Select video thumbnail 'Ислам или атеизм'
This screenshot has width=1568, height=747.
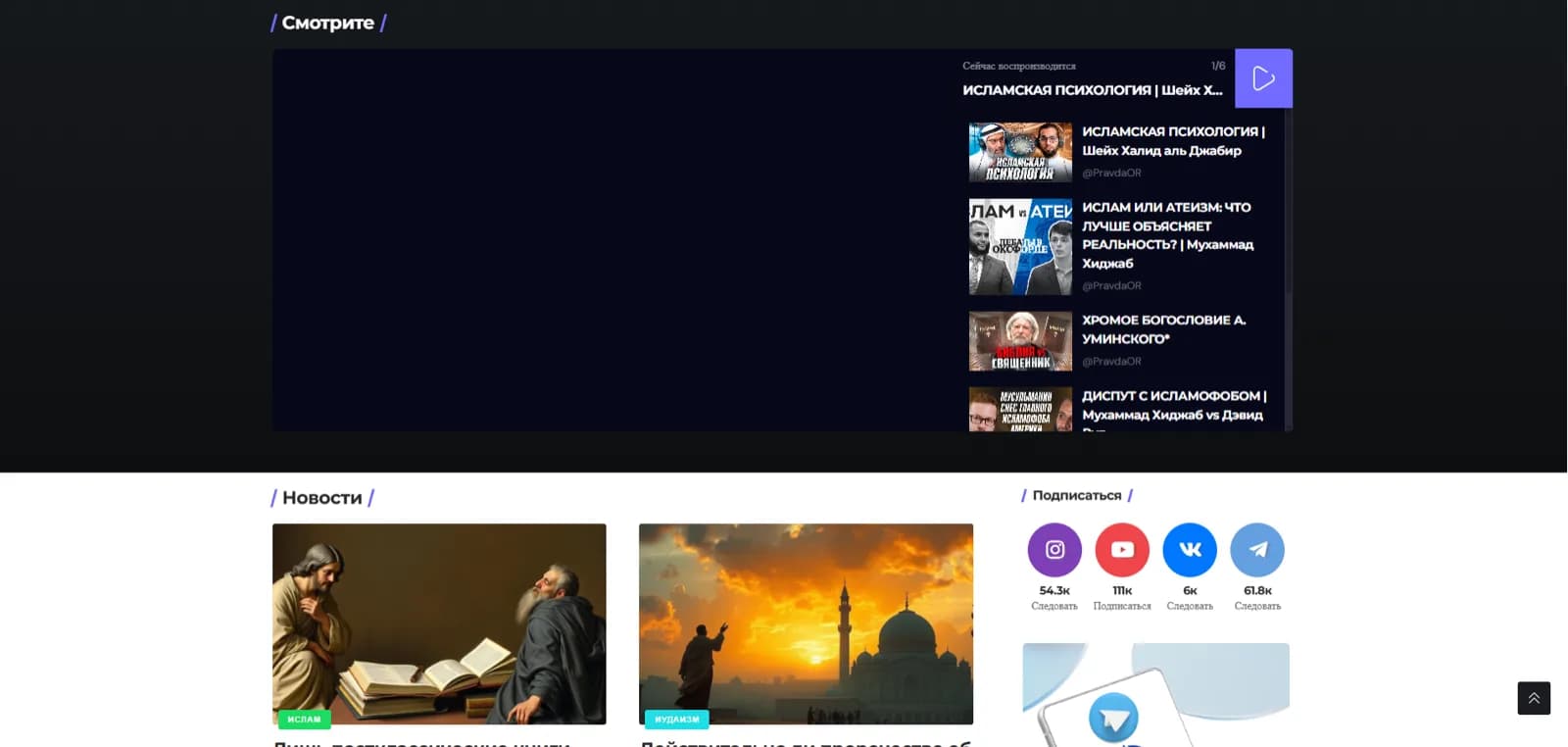tap(1020, 246)
